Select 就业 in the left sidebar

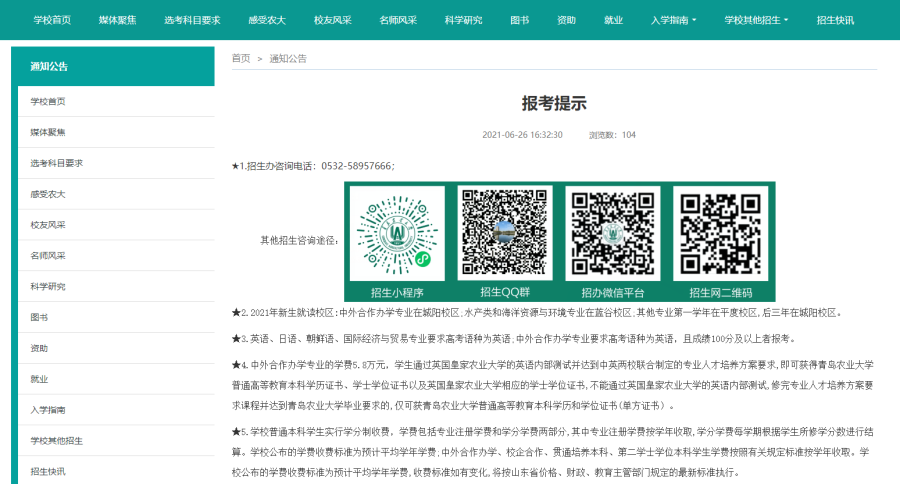[x=39, y=379]
